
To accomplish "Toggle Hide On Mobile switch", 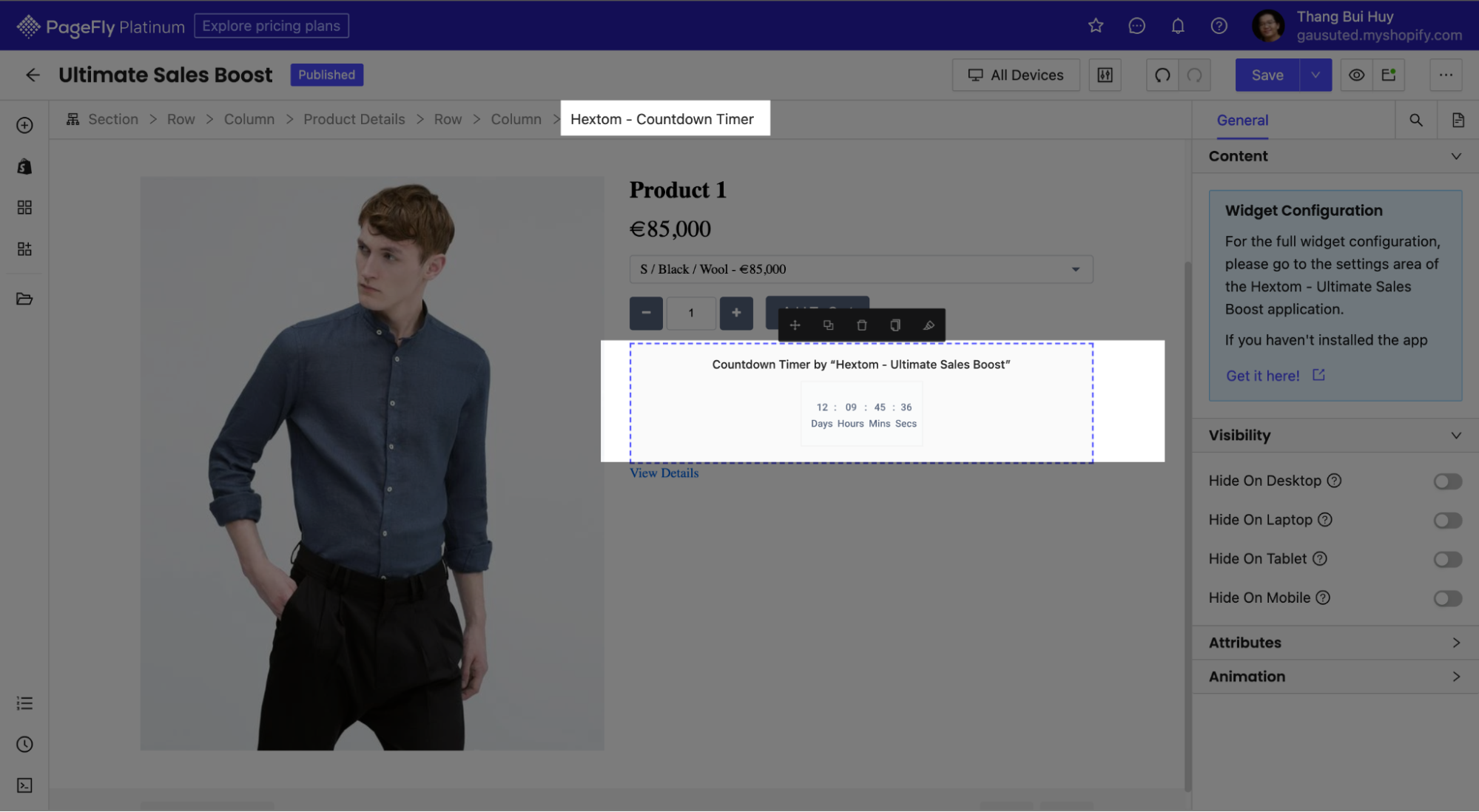I will pyautogui.click(x=1447, y=598).
